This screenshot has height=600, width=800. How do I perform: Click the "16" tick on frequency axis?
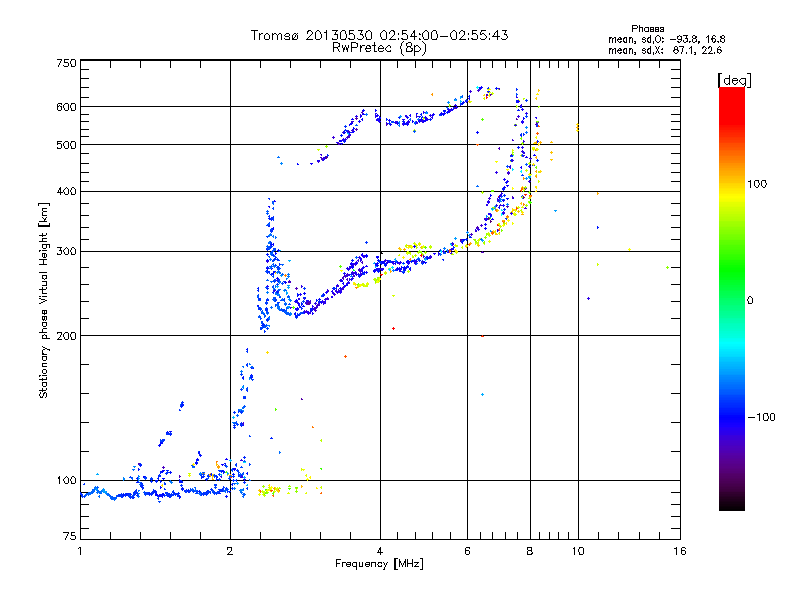tap(680, 551)
